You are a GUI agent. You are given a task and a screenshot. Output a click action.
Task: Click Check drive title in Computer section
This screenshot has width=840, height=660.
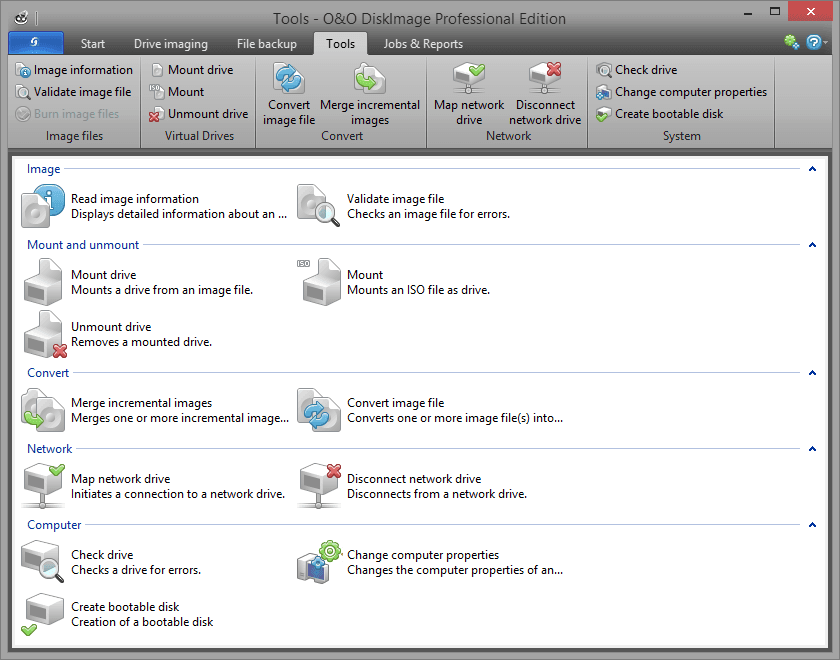[102, 555]
